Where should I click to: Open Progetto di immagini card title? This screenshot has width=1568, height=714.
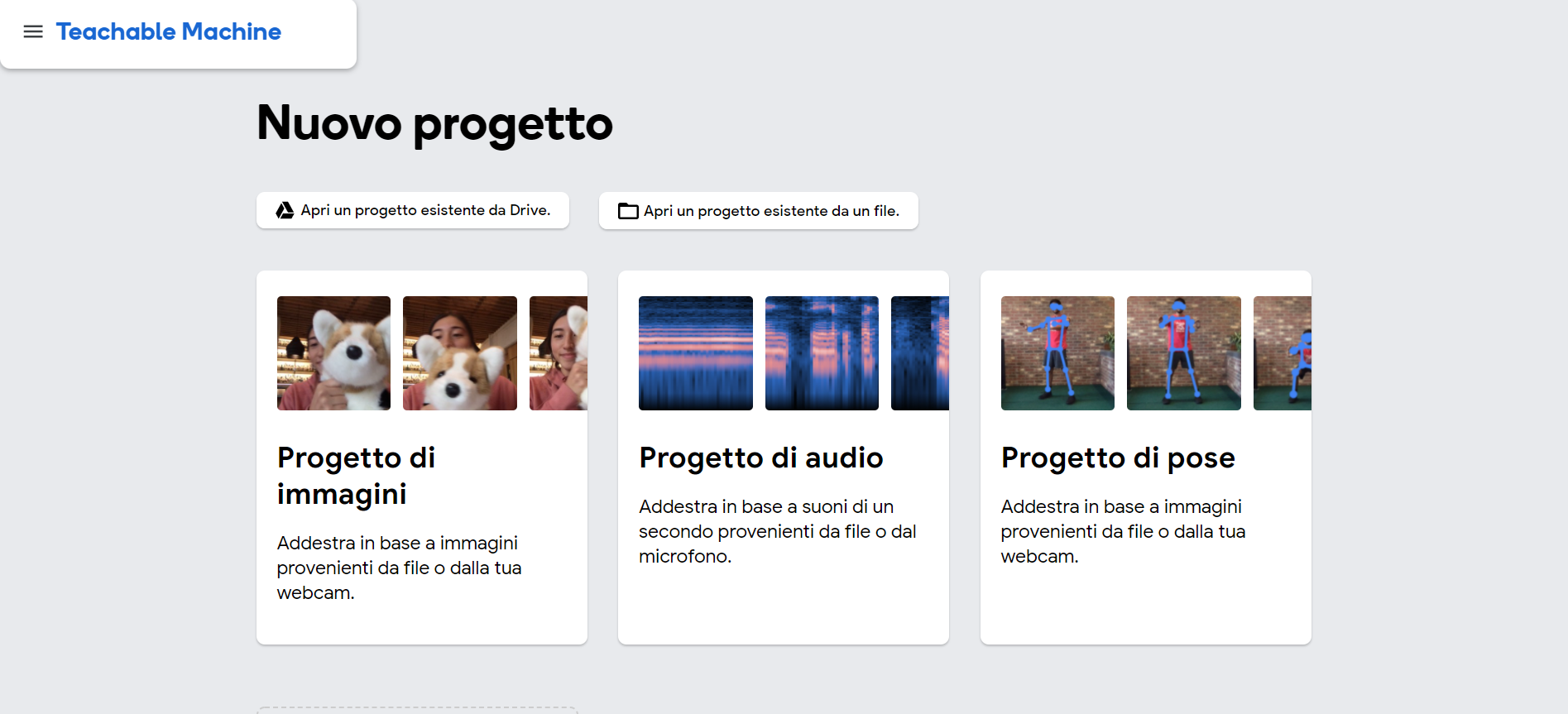[x=357, y=476]
